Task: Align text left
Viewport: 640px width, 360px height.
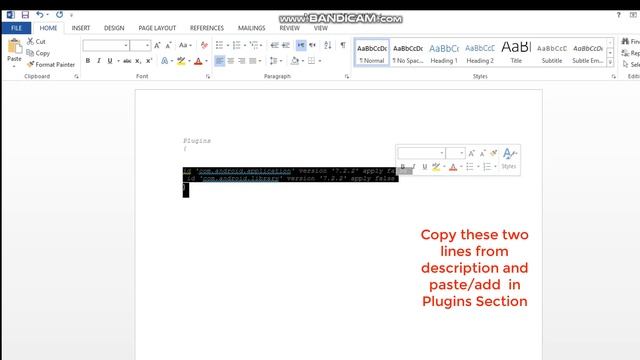Action: 220,61
